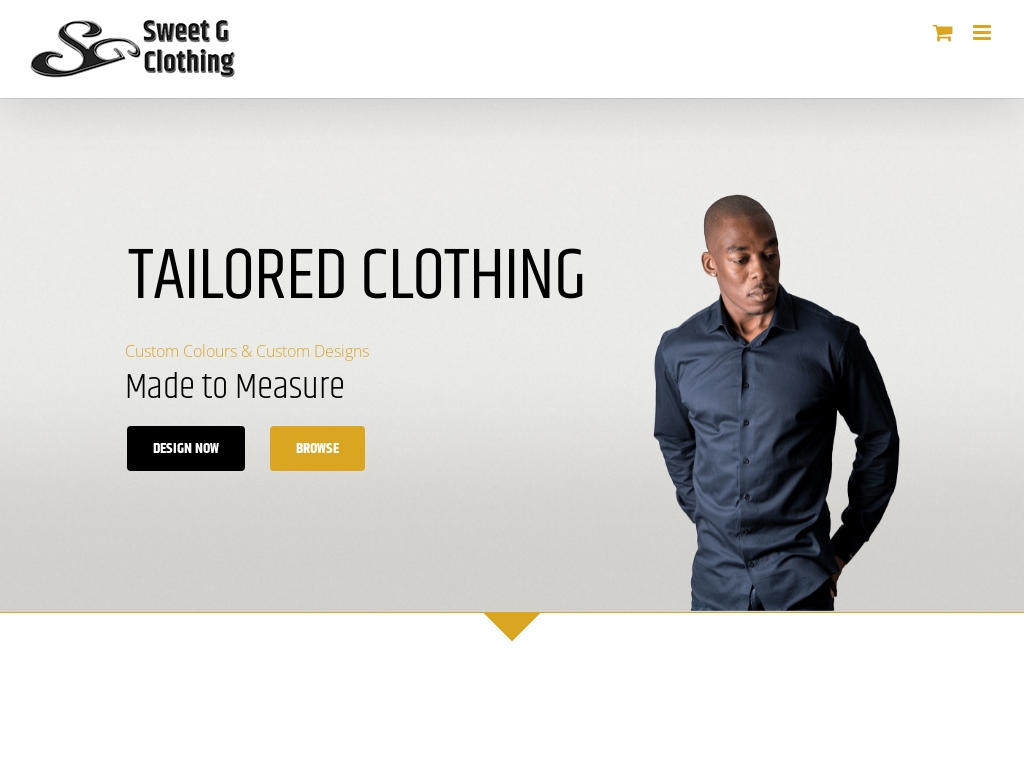Click the word 'Measure' in the subtitle

point(289,386)
